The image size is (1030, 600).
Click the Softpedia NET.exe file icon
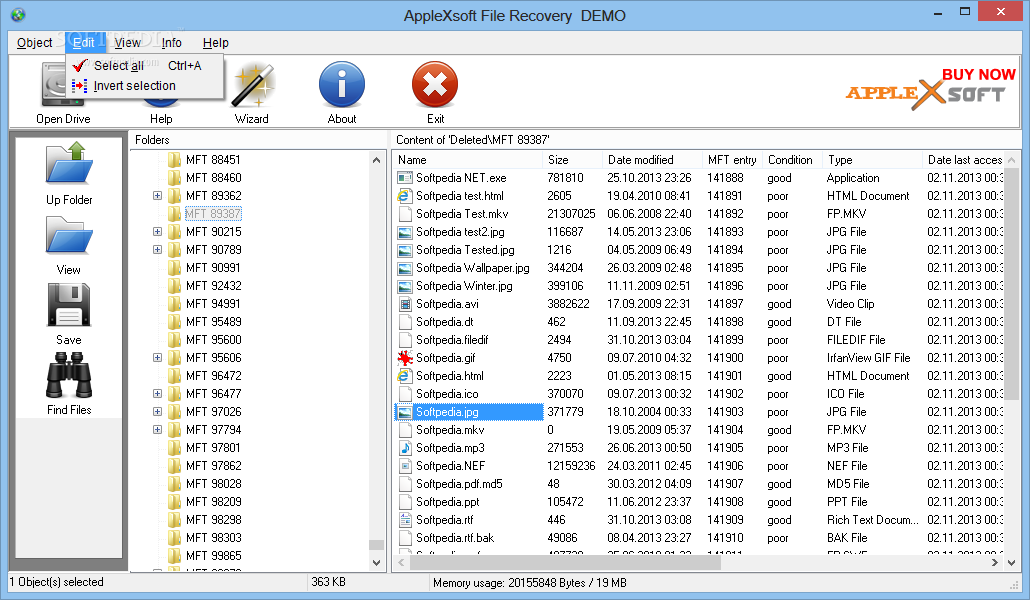pos(405,178)
